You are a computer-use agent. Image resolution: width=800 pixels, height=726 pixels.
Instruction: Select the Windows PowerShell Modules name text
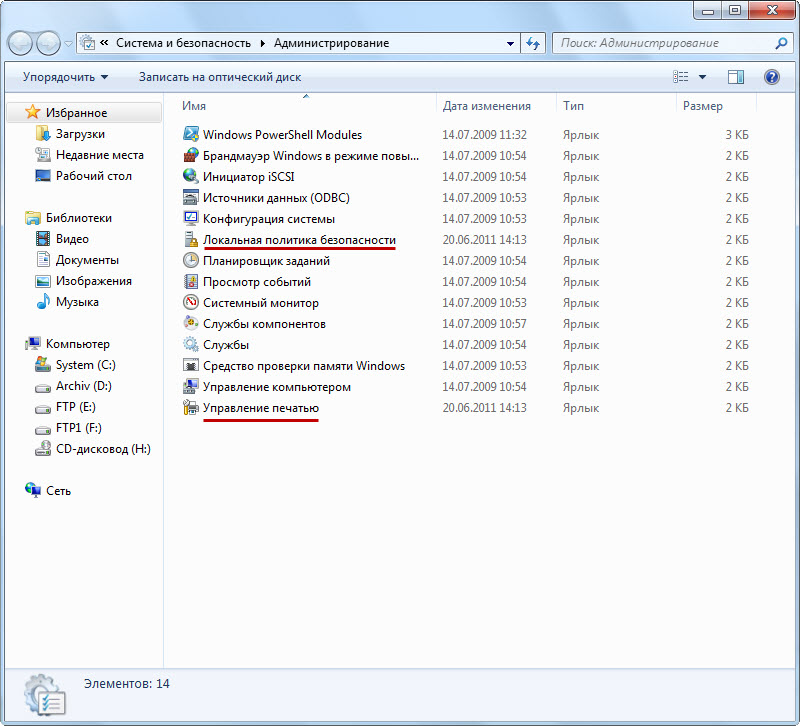pos(282,135)
